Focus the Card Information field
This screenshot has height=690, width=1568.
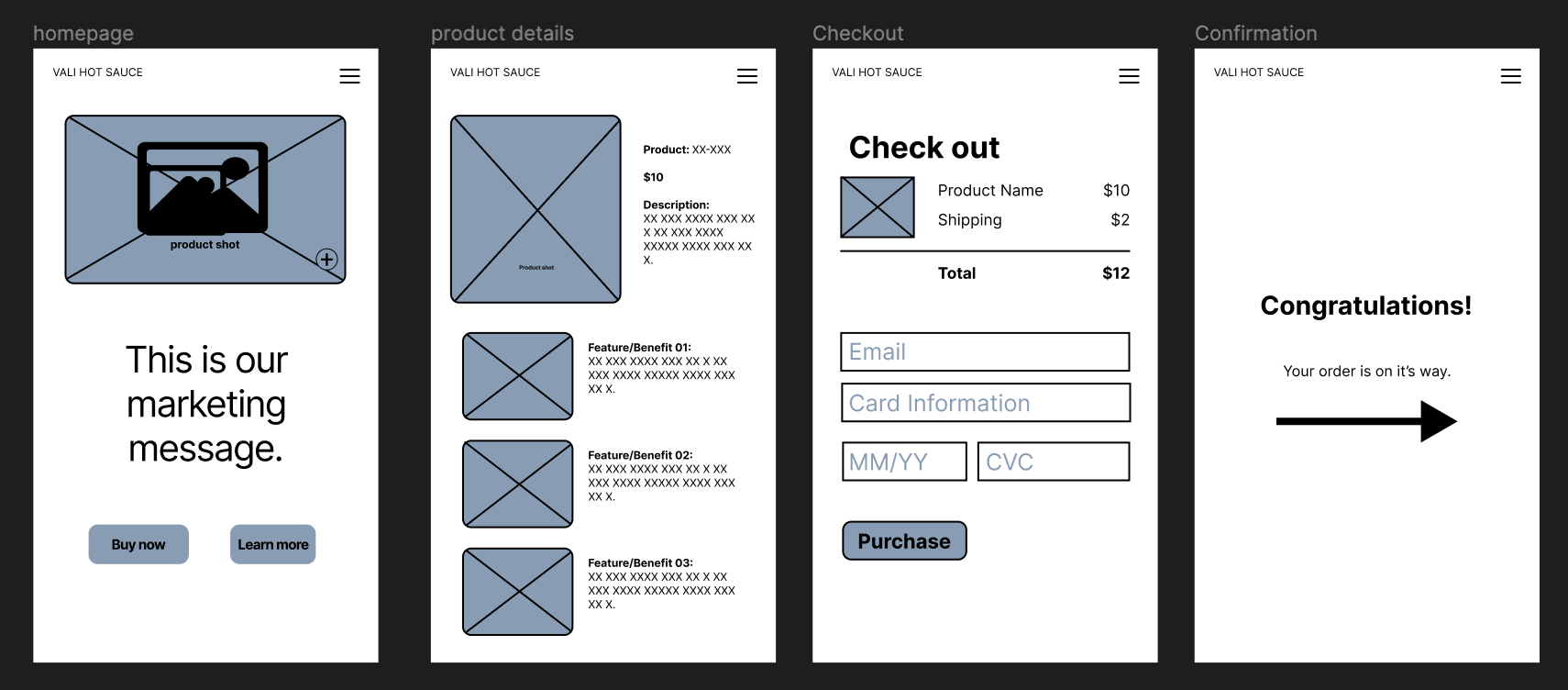[x=986, y=403]
